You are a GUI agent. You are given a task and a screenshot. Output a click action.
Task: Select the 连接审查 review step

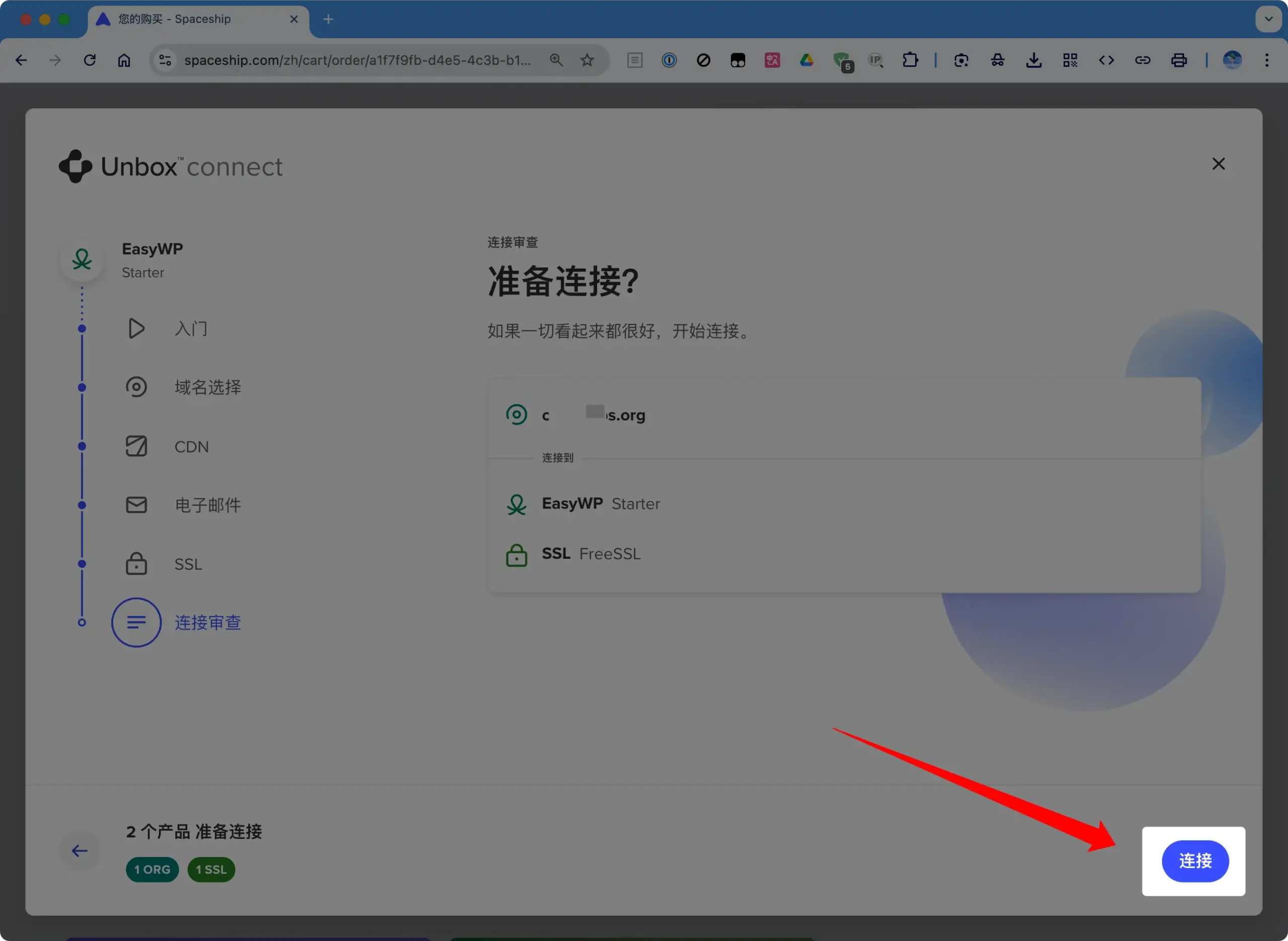coord(207,623)
